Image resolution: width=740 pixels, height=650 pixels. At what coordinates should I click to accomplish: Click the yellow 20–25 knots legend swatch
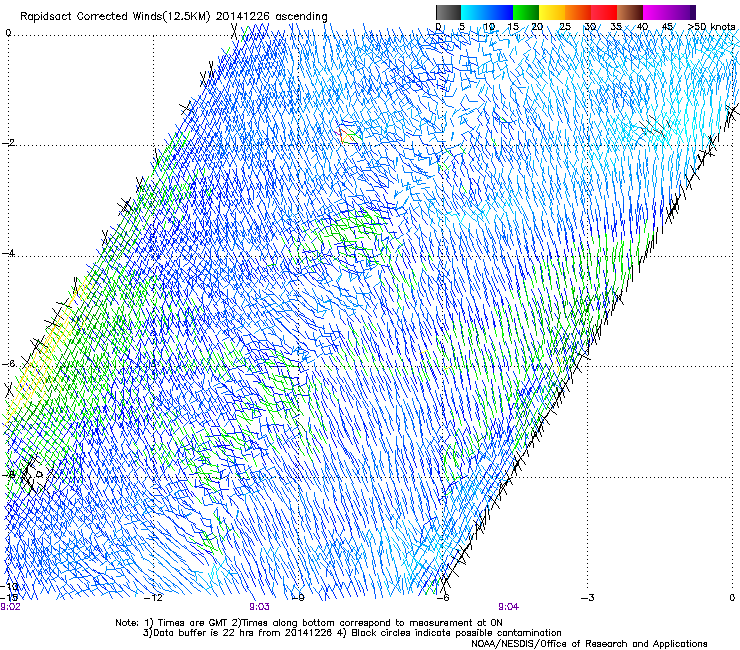[552, 12]
